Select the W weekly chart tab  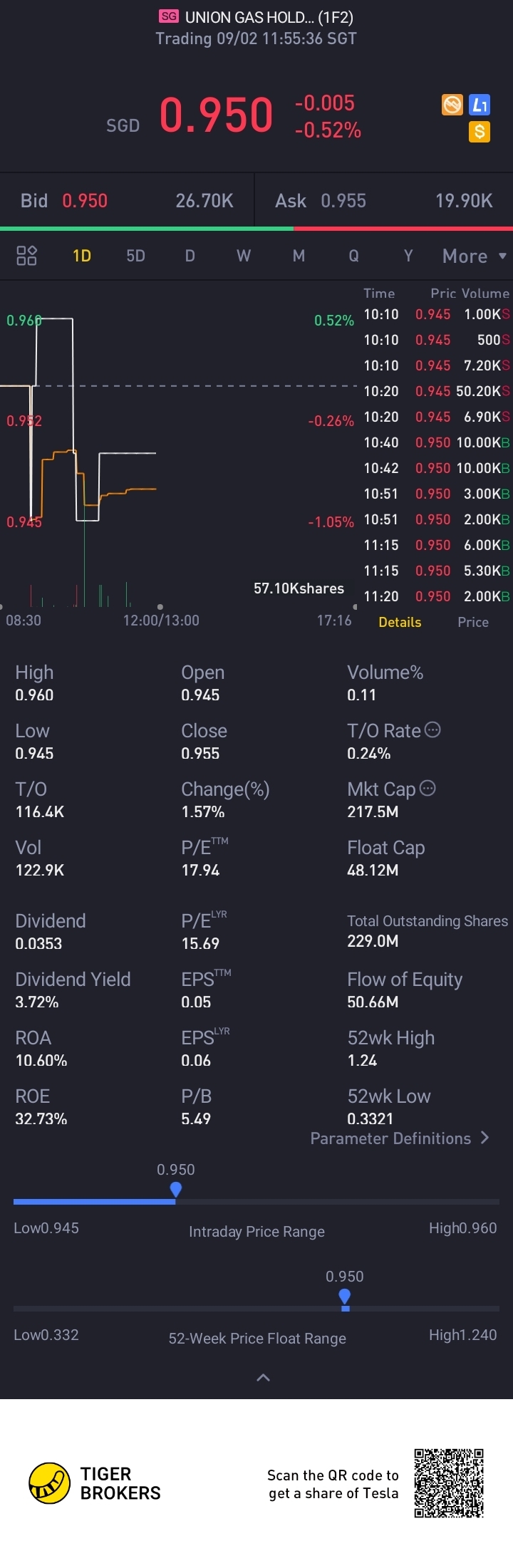[244, 256]
